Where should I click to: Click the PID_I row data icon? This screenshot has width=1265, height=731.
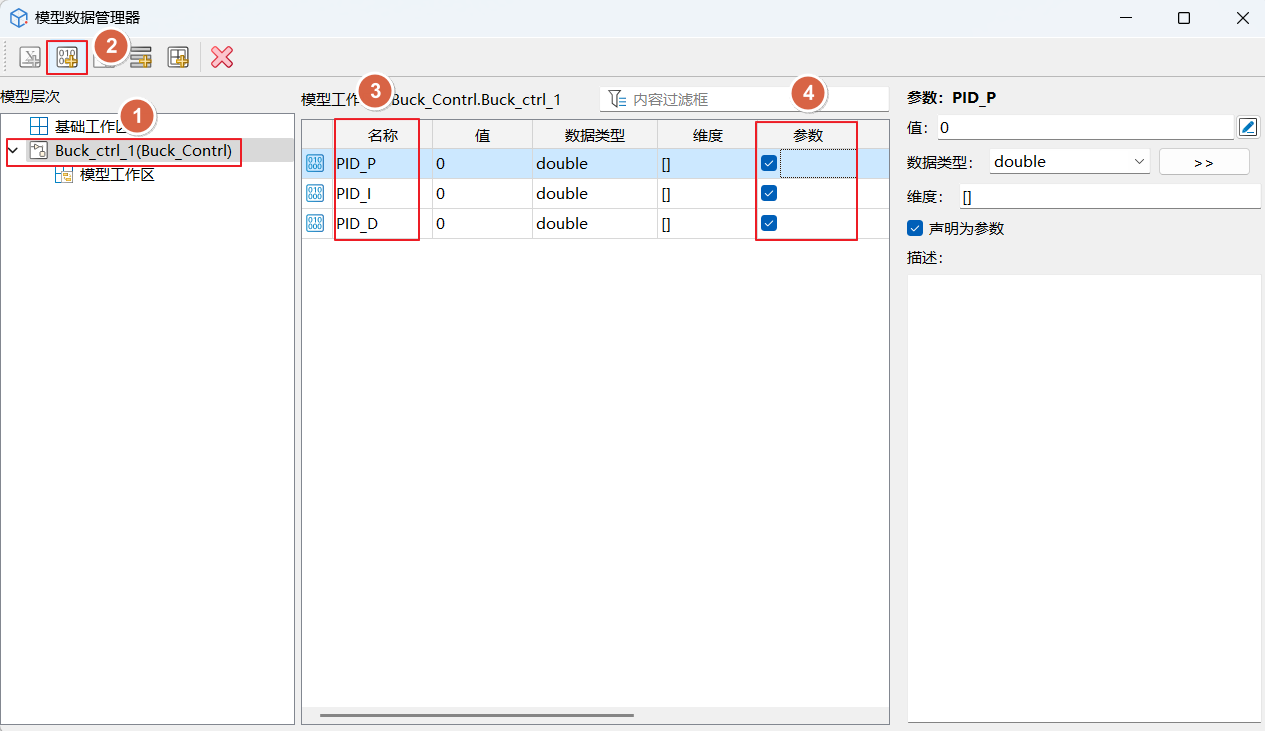coord(315,194)
